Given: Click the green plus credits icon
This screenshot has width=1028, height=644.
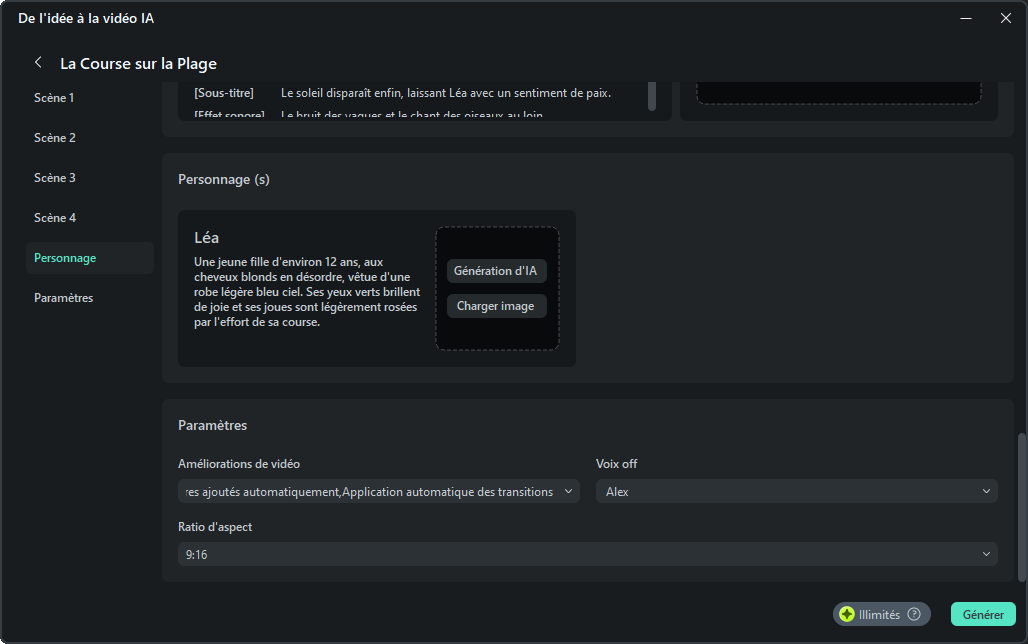Looking at the screenshot, I should (x=846, y=614).
